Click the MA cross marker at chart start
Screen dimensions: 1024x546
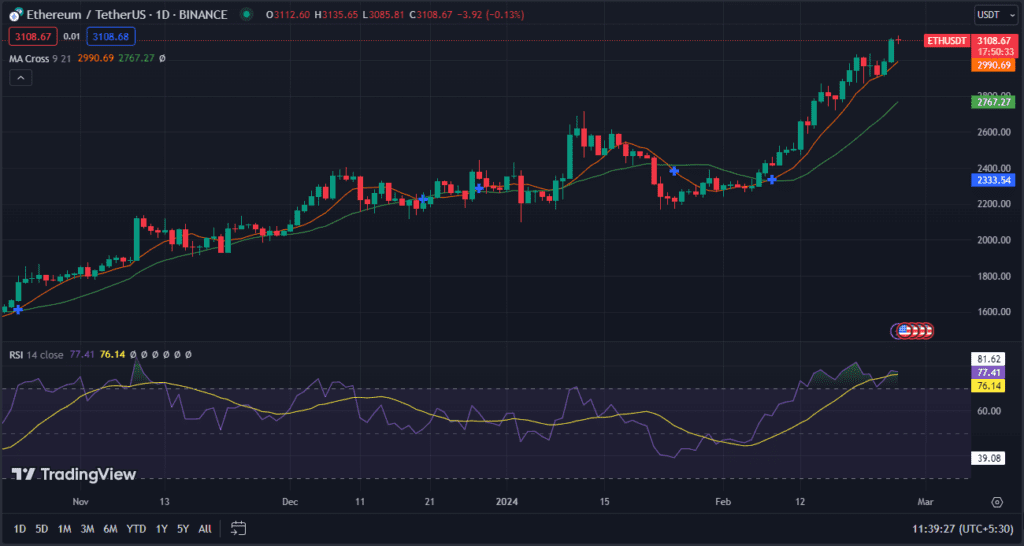18,310
